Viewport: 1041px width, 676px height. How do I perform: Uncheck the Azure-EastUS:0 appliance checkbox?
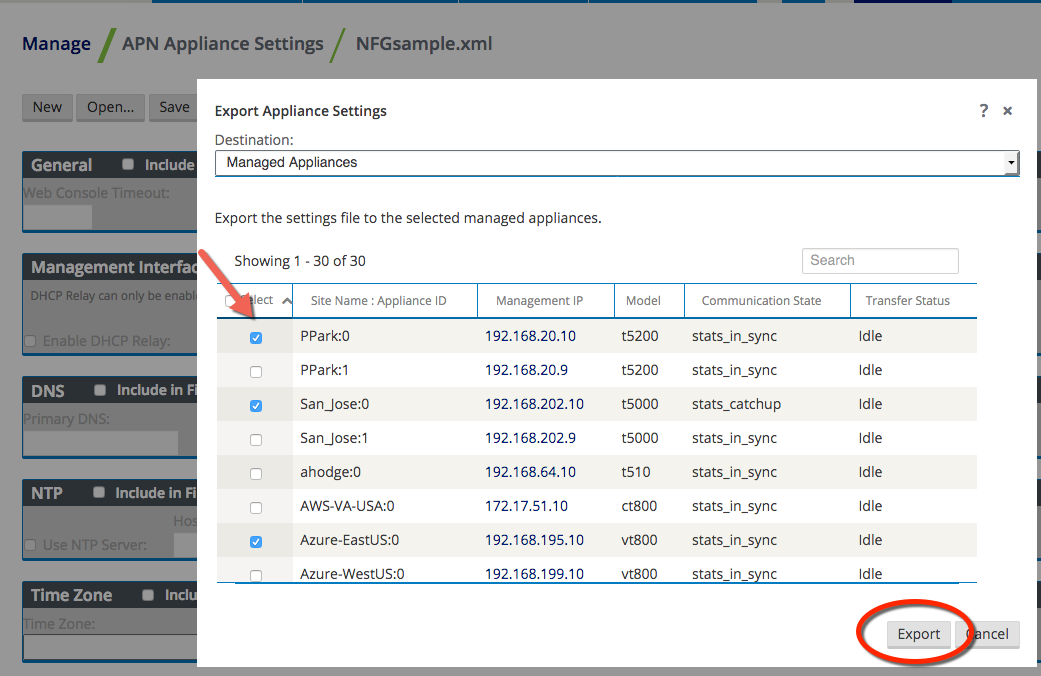256,542
